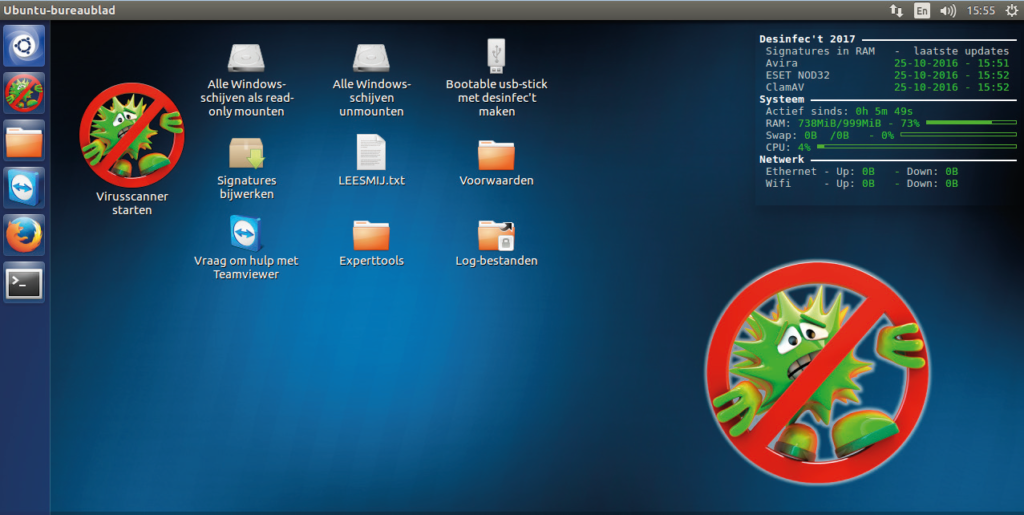Viewport: 1024px width, 515px height.
Task: Open the sound volume indicator
Action: tap(948, 10)
